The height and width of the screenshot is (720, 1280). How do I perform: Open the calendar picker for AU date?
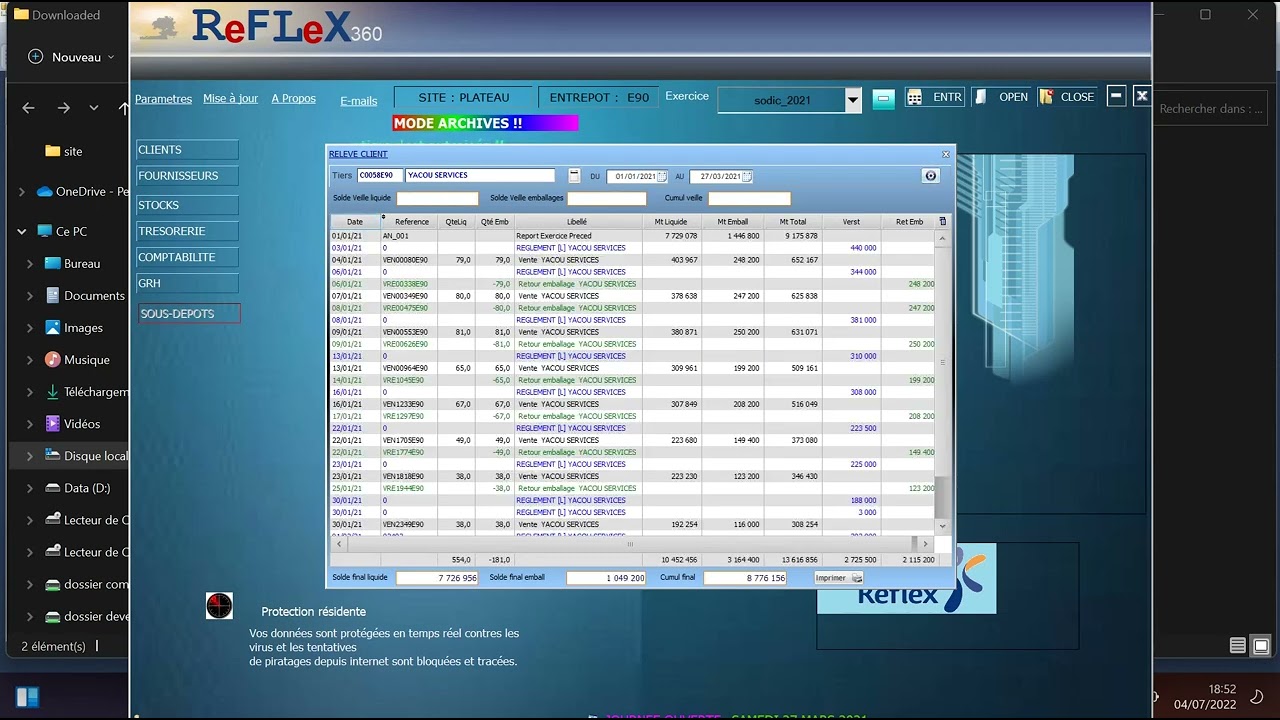(x=747, y=176)
